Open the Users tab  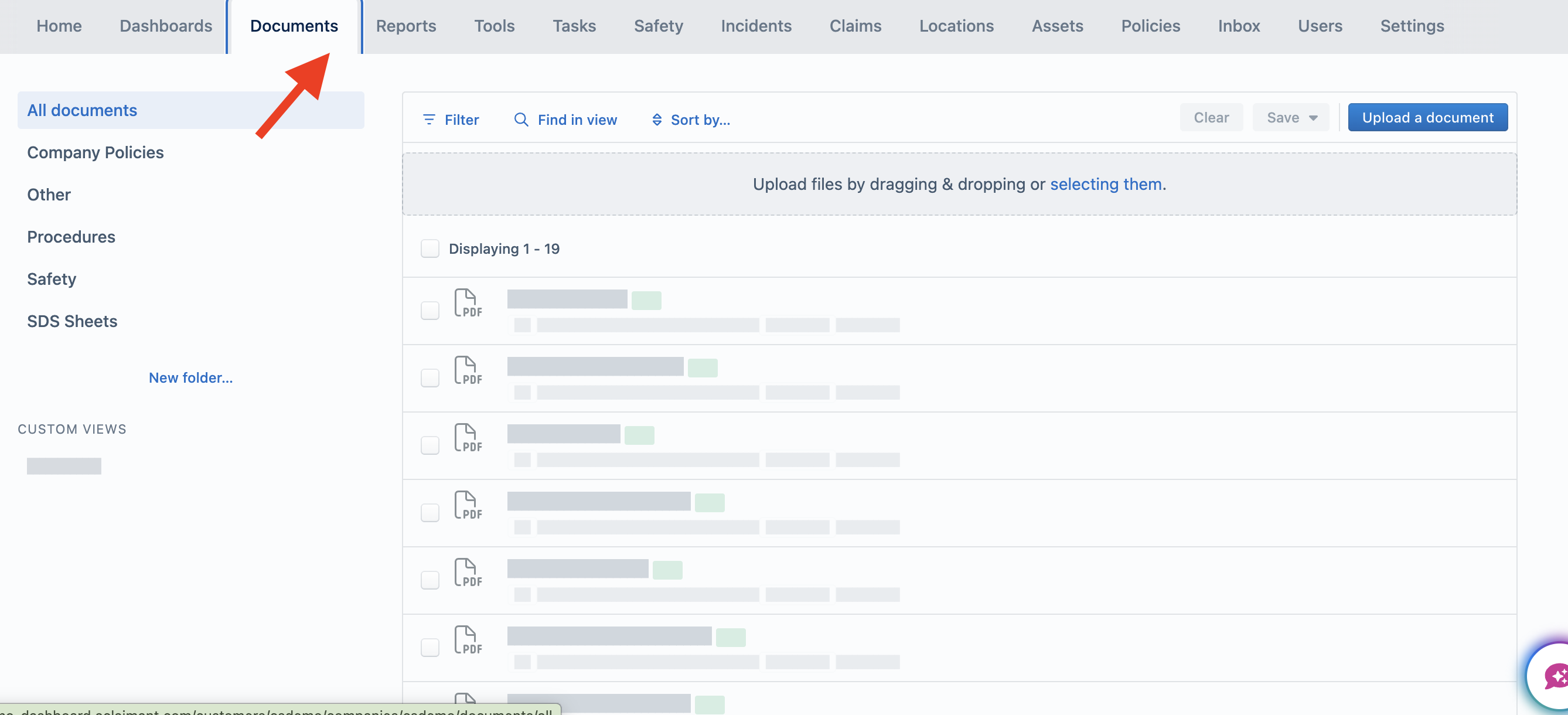pos(1320,26)
